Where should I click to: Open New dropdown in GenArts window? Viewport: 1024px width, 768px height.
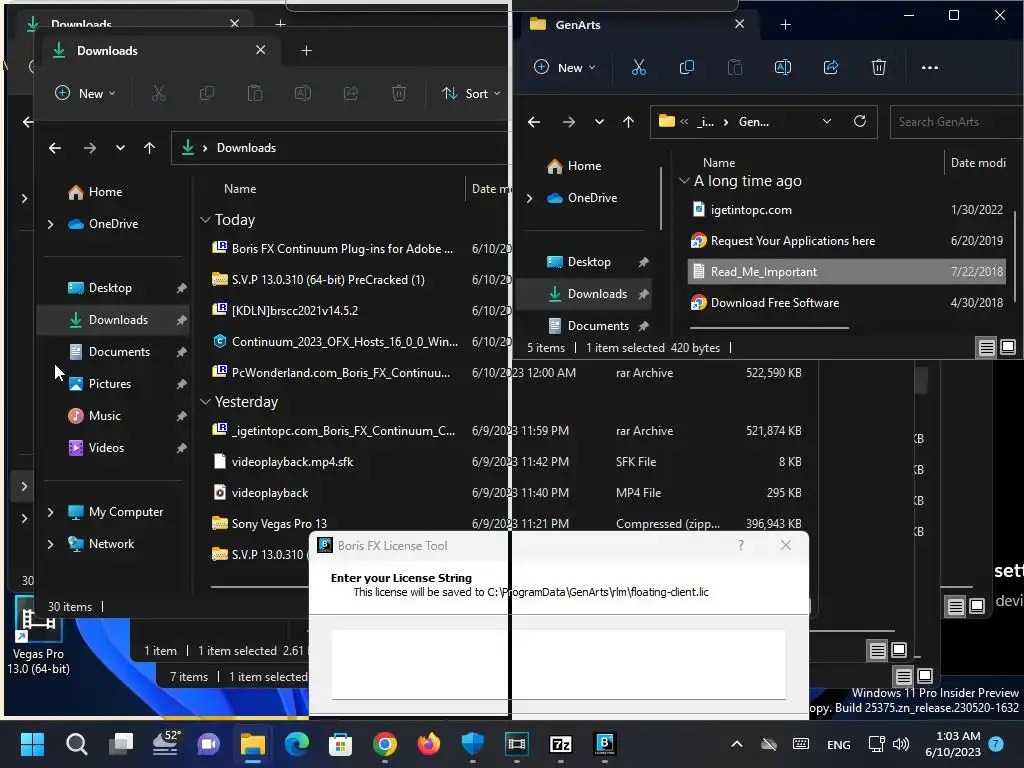[565, 67]
